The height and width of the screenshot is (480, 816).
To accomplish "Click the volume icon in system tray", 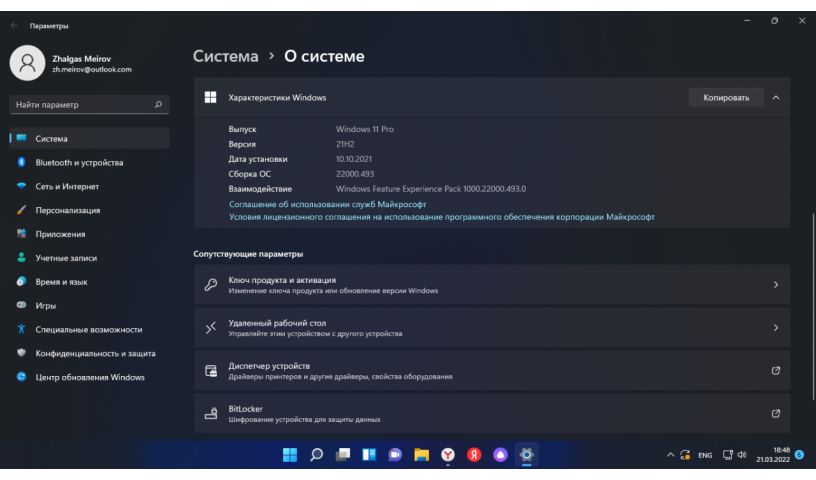I will click(742, 455).
